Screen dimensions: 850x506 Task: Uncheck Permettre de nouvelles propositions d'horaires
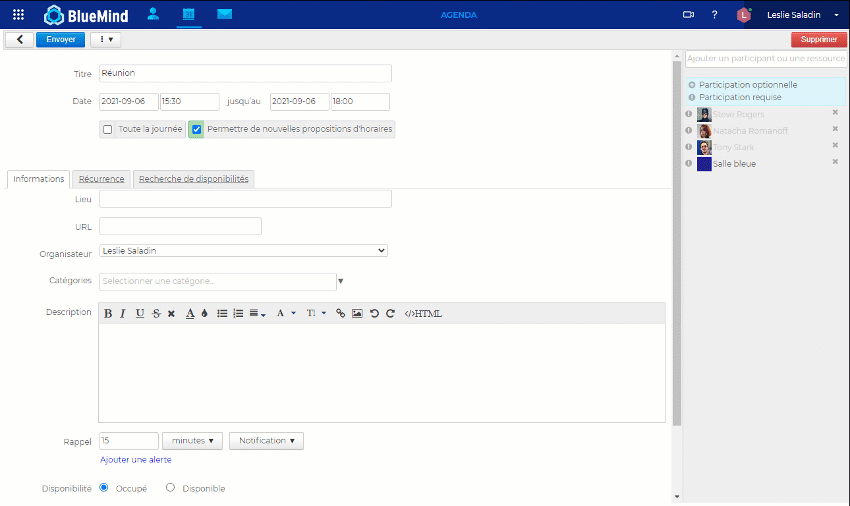[x=197, y=129]
